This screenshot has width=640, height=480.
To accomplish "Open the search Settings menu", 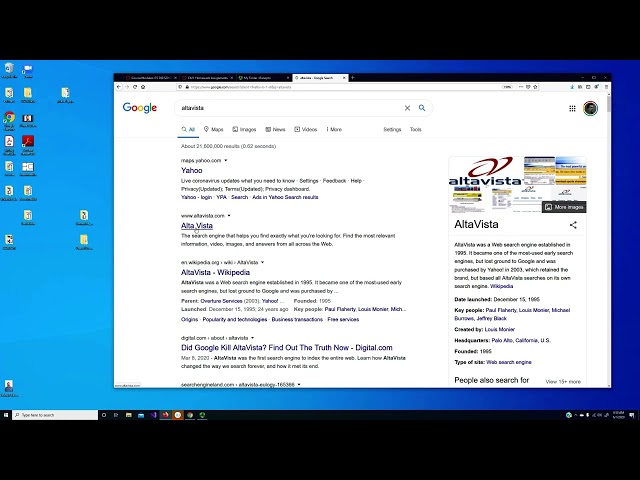I will pyautogui.click(x=392, y=129).
